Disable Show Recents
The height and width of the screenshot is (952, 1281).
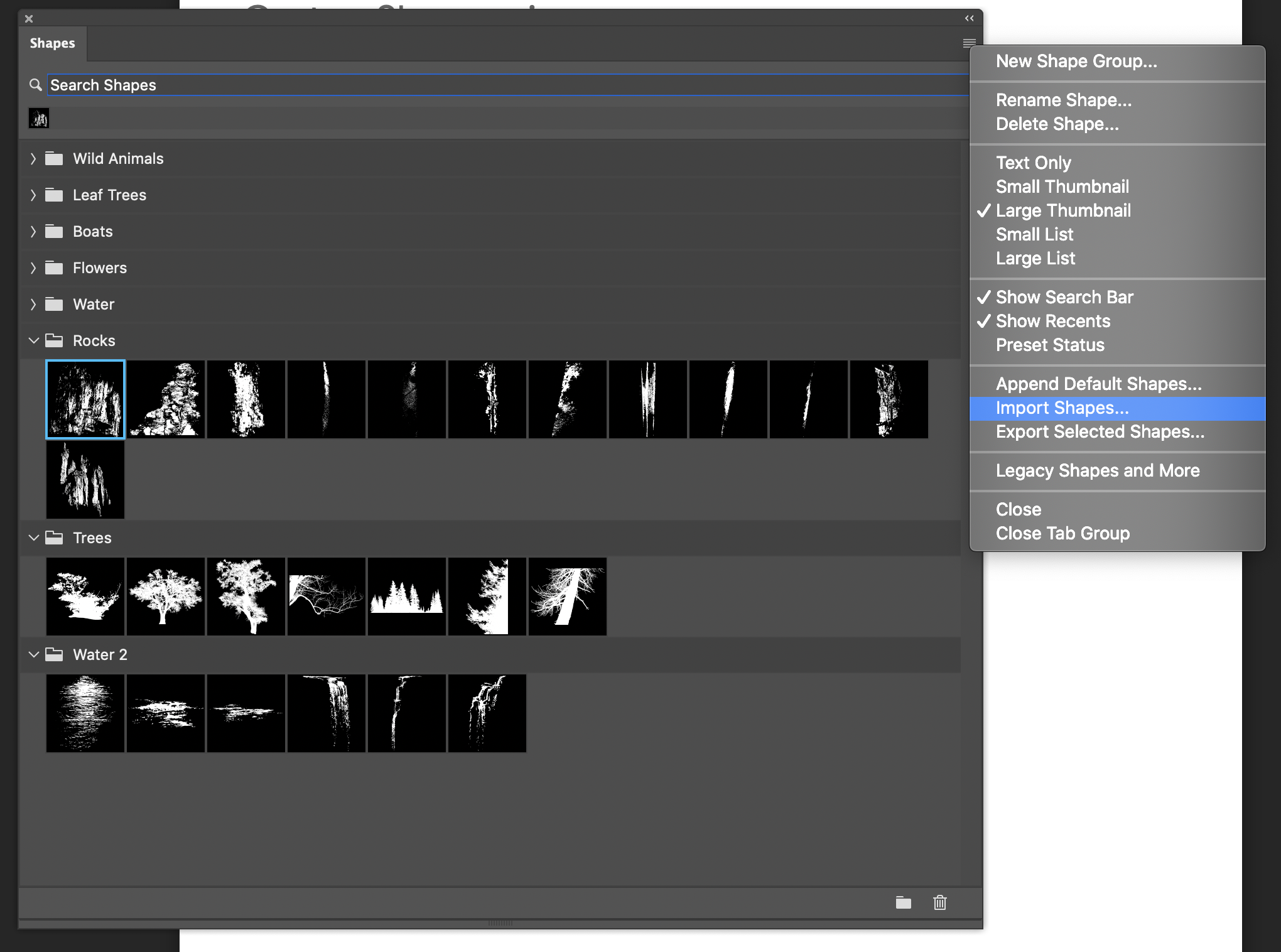click(1053, 321)
